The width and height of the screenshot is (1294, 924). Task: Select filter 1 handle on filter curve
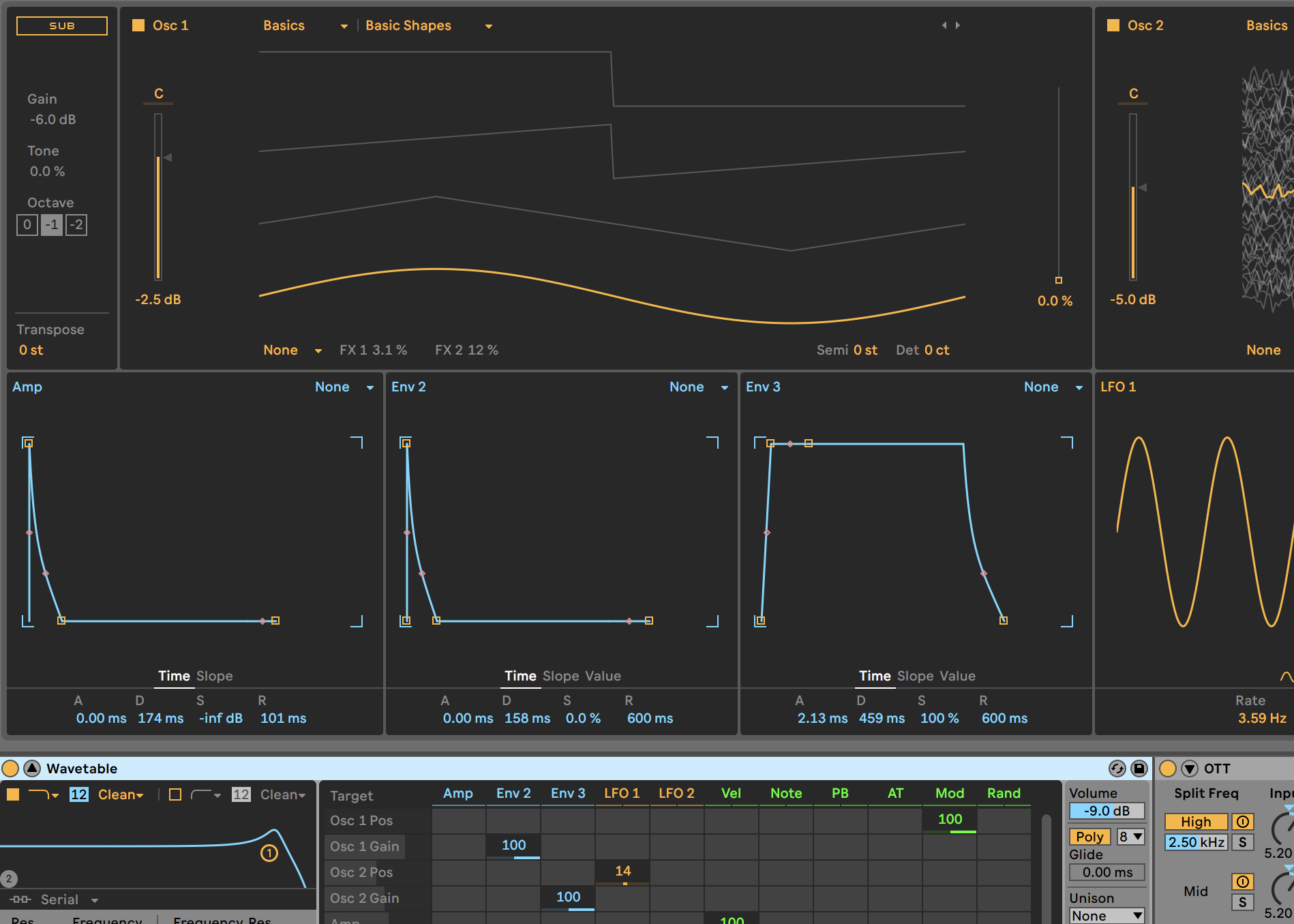[x=269, y=853]
